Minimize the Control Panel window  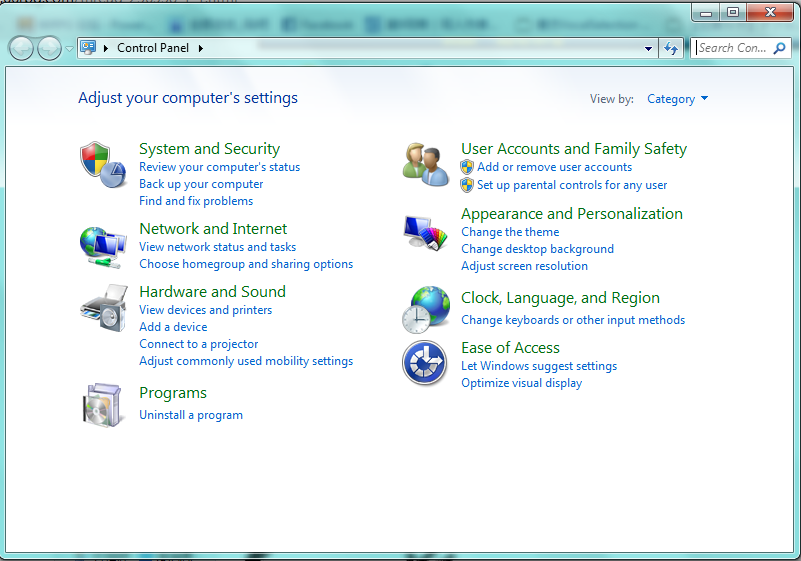click(x=706, y=12)
